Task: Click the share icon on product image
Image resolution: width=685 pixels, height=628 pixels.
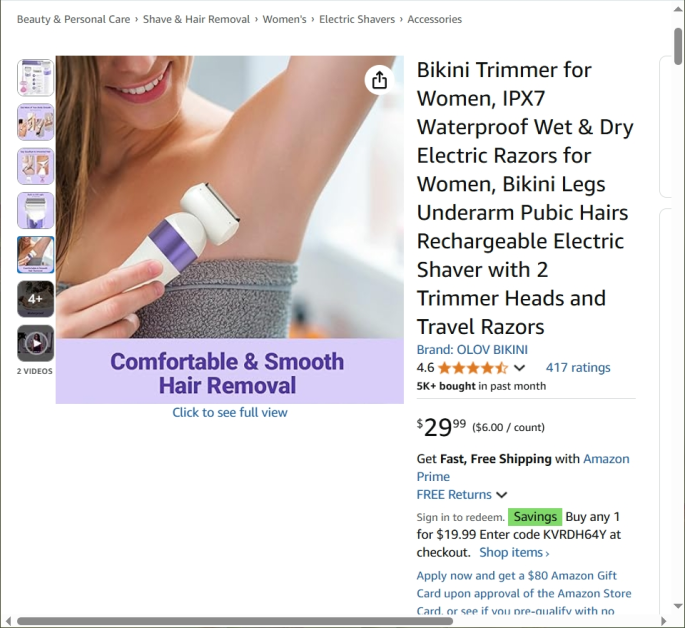Action: coord(379,80)
